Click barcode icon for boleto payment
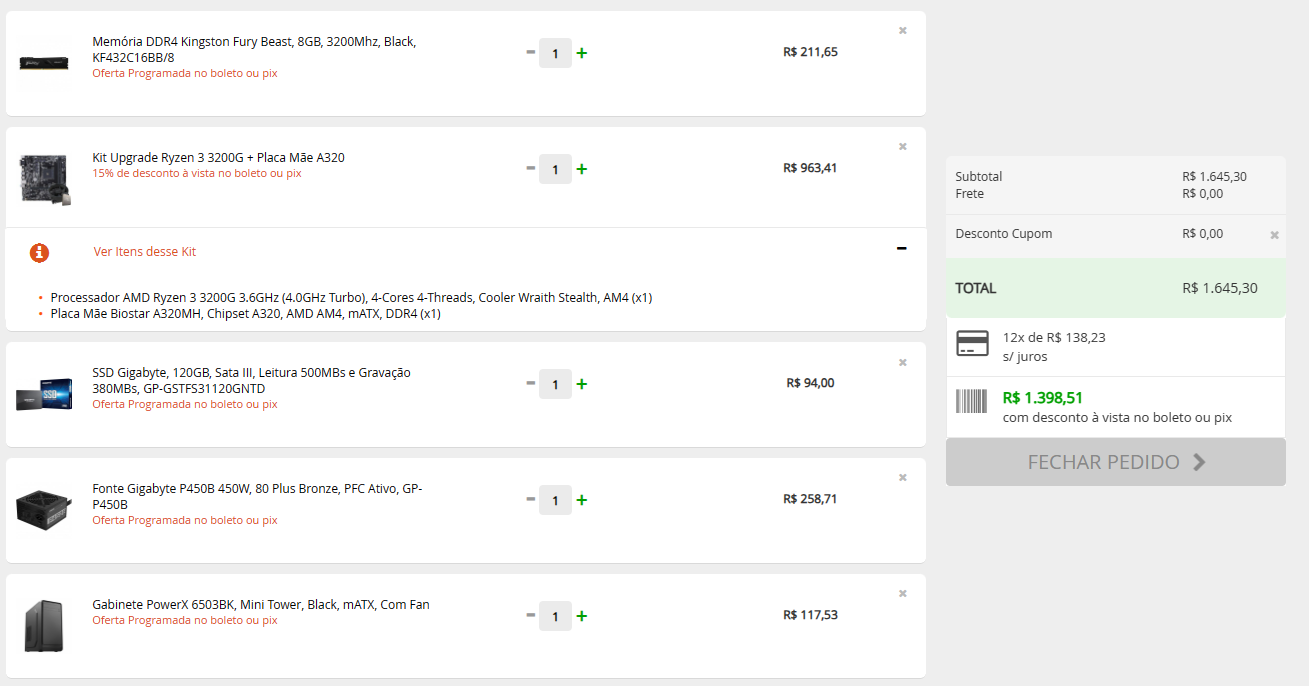 click(x=972, y=401)
